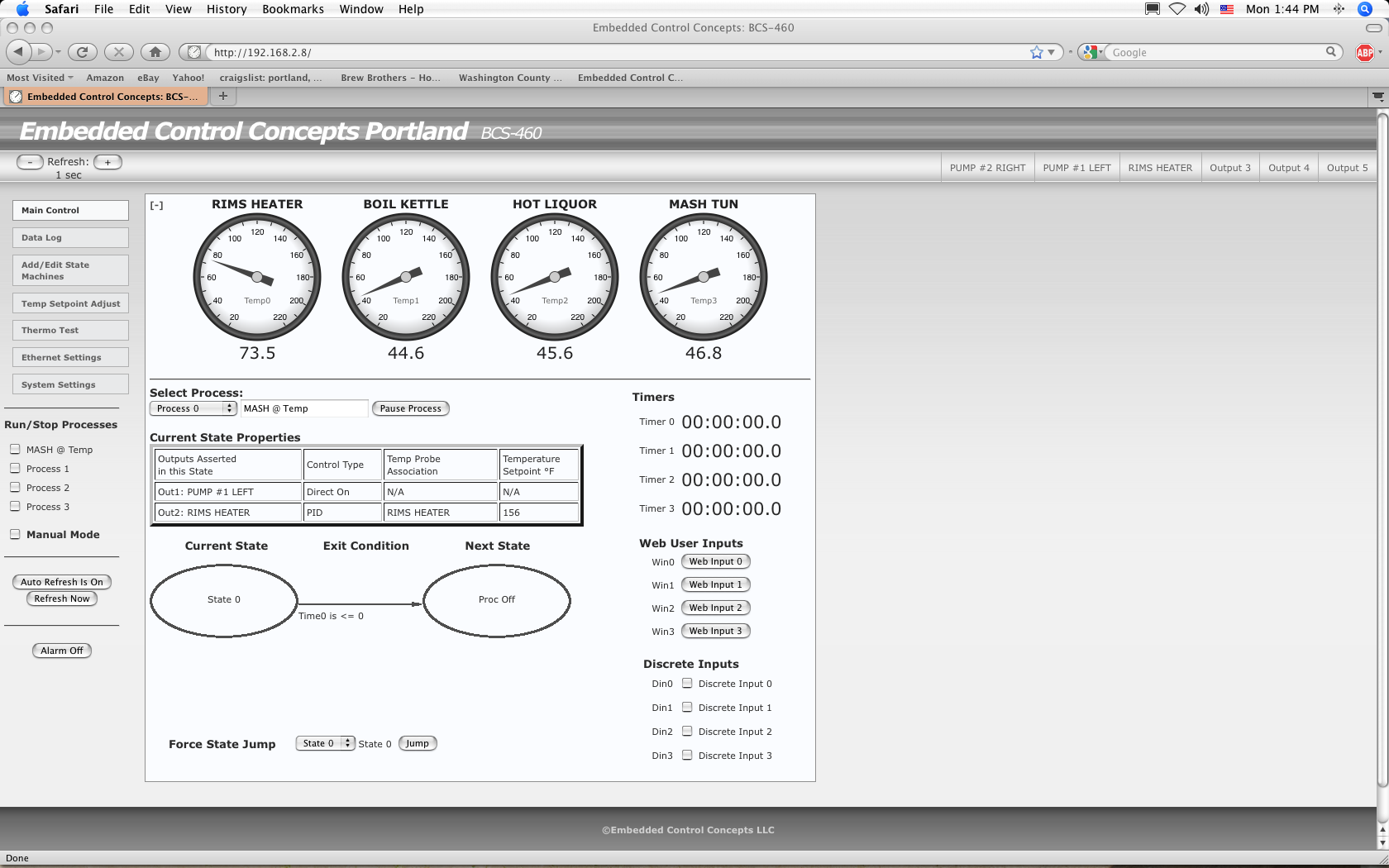Collapse gauges with the [-] control

click(x=156, y=205)
